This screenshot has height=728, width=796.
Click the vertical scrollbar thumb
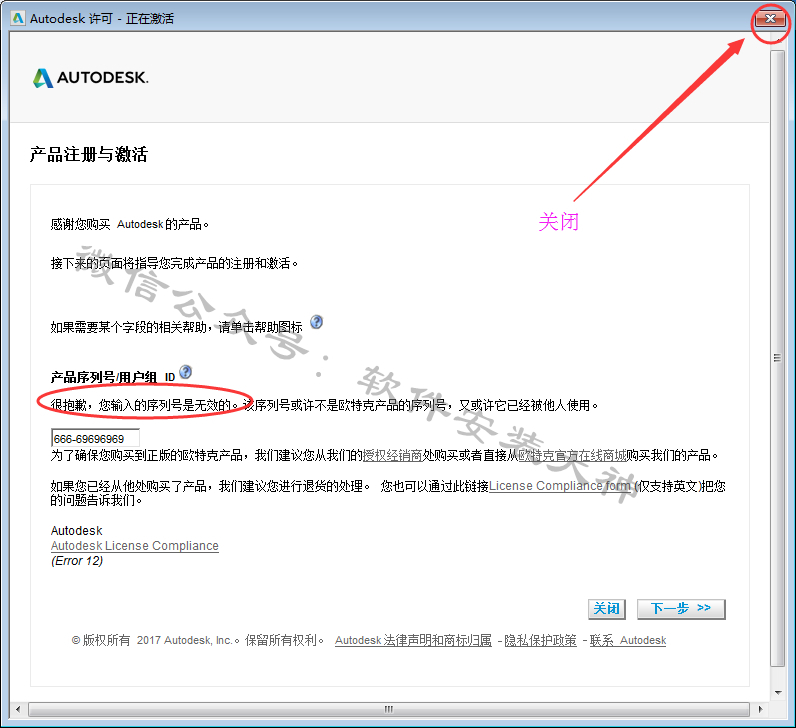pyautogui.click(x=777, y=358)
